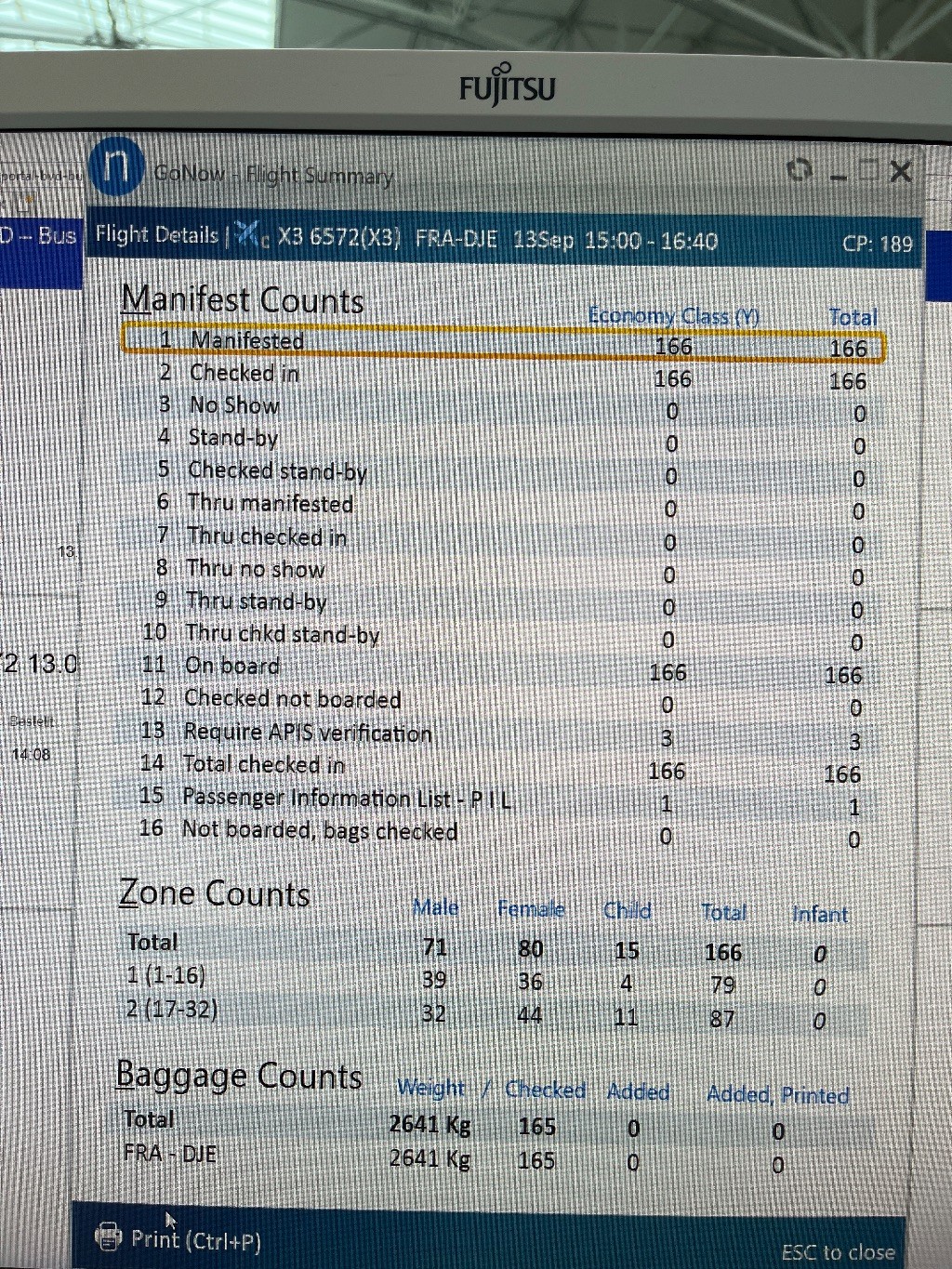Viewport: 952px width, 1269px height.
Task: Click the ESC to close label
Action: point(838,1251)
